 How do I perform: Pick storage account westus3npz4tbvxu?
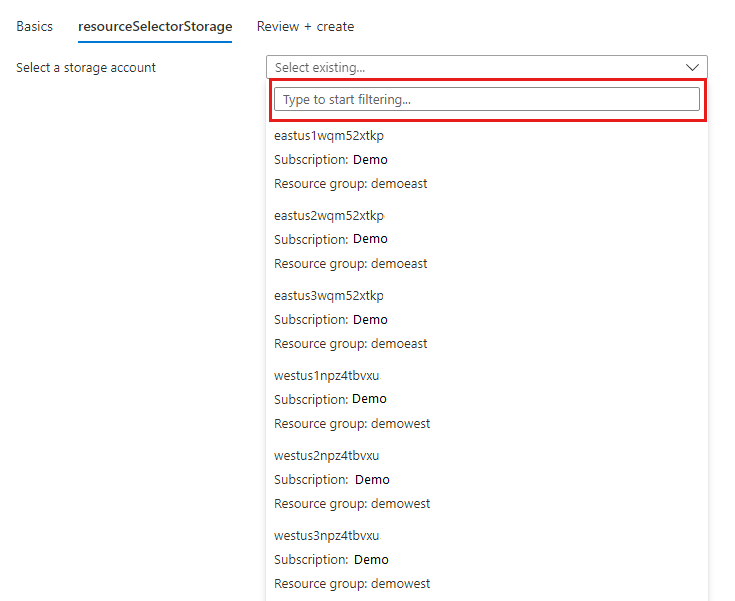[327, 535]
